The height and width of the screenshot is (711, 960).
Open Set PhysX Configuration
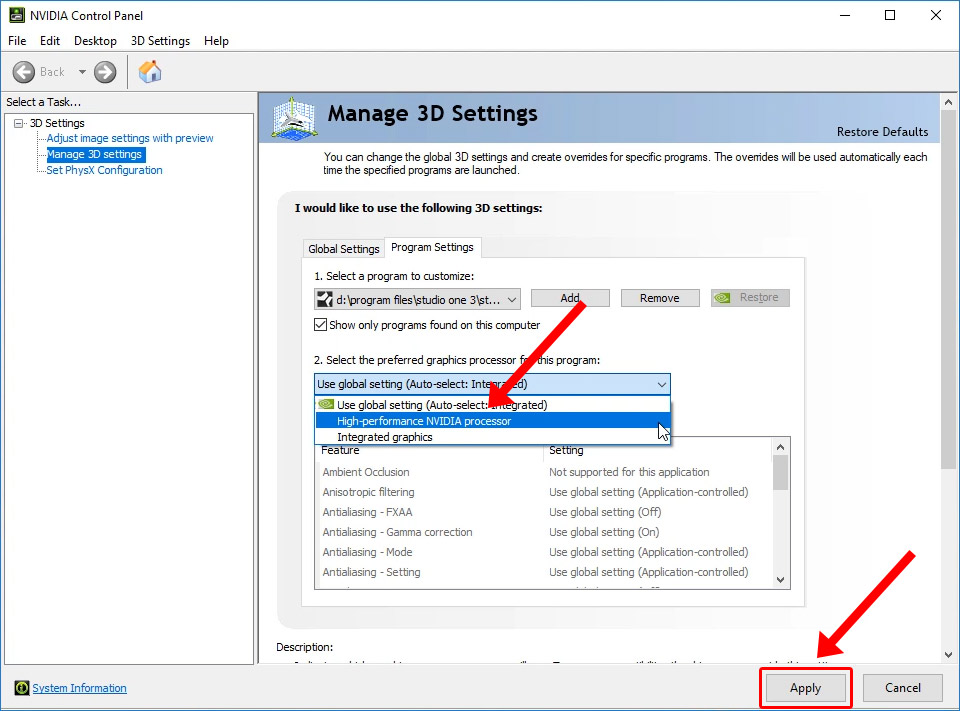pos(105,170)
